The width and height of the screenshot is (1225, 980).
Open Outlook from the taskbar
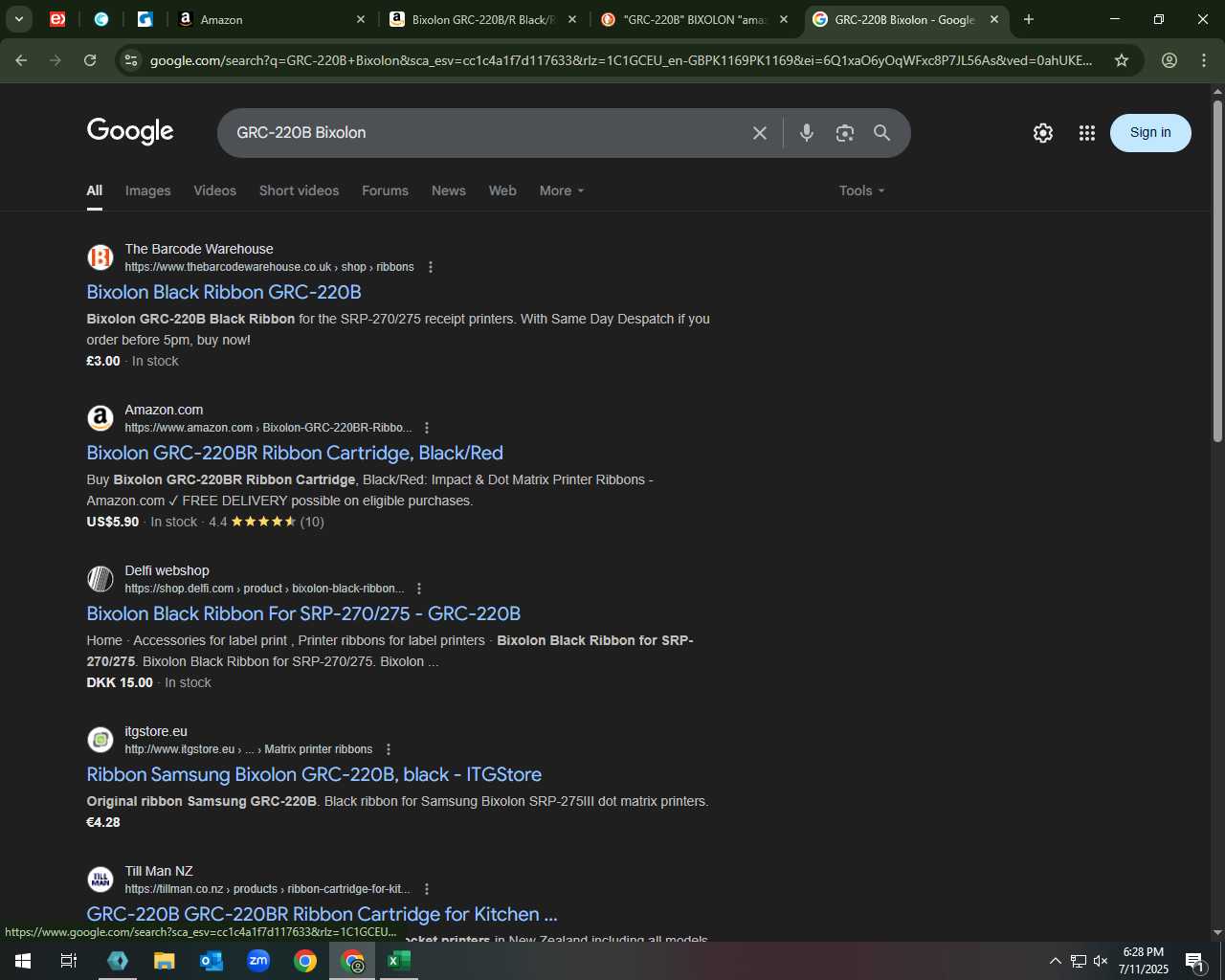click(212, 961)
